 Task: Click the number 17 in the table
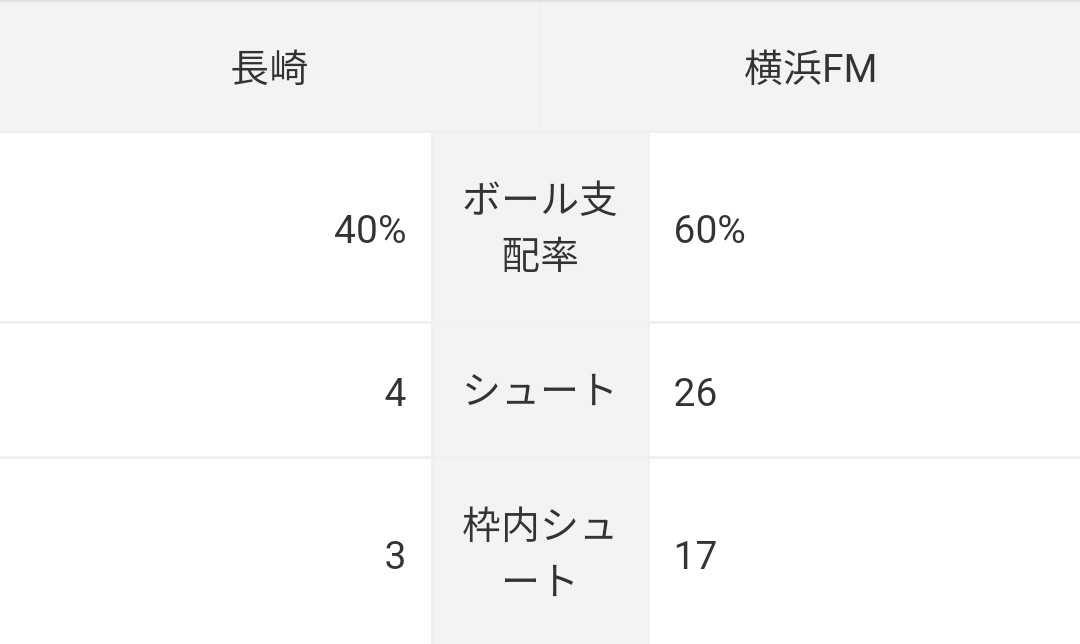[x=695, y=556]
